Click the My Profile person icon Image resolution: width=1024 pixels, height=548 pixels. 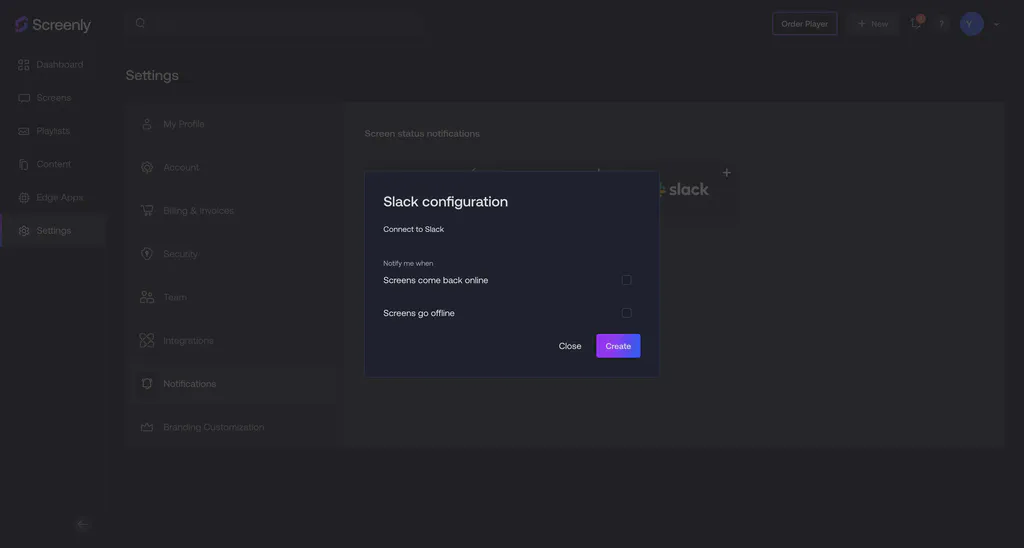[x=147, y=124]
